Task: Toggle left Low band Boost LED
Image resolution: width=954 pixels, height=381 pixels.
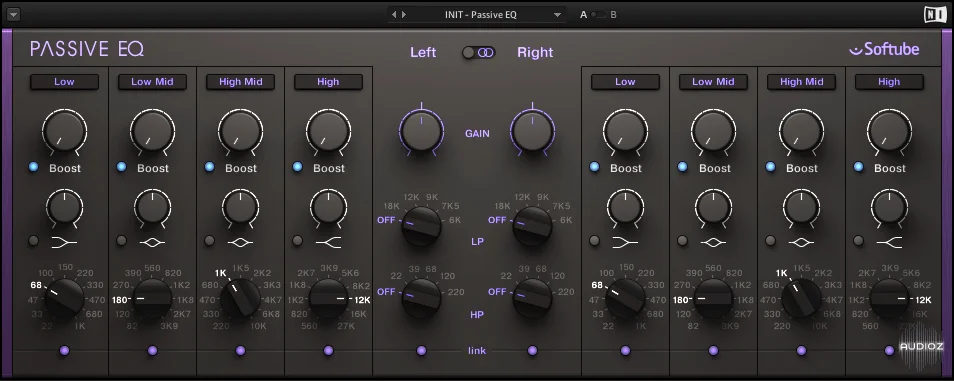Action: pos(33,167)
